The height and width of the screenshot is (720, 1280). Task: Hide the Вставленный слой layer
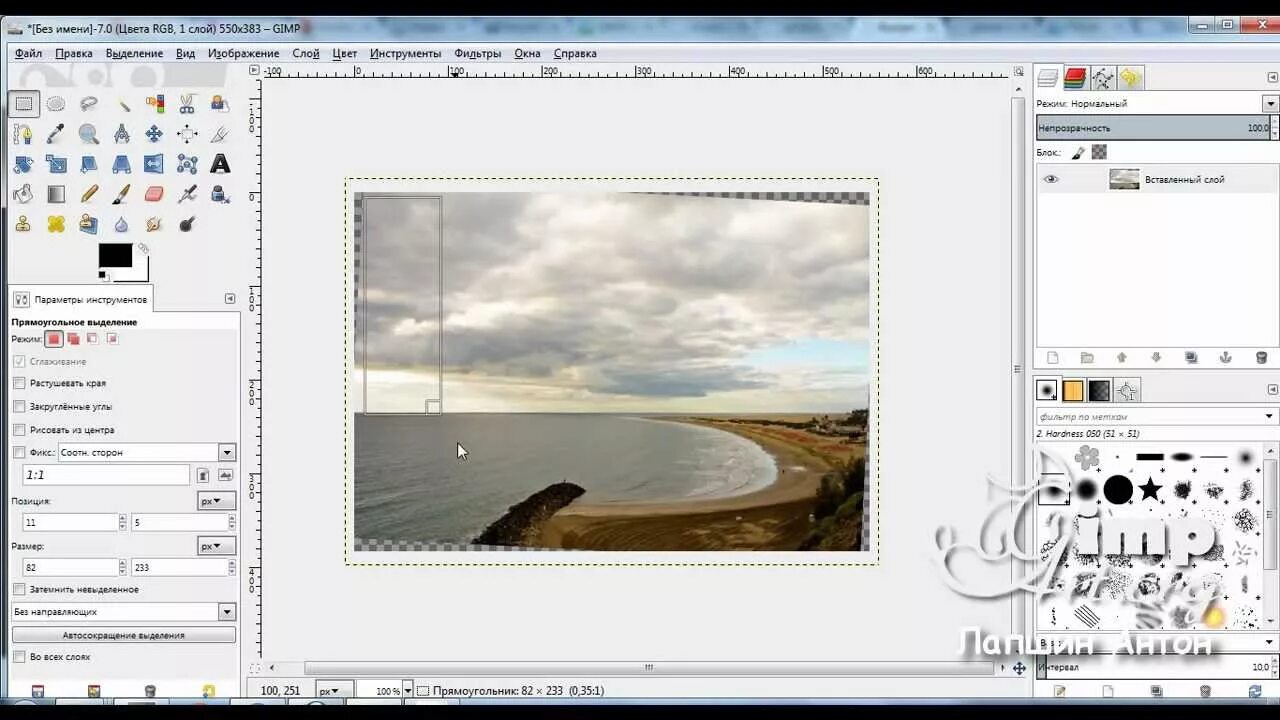1050,180
